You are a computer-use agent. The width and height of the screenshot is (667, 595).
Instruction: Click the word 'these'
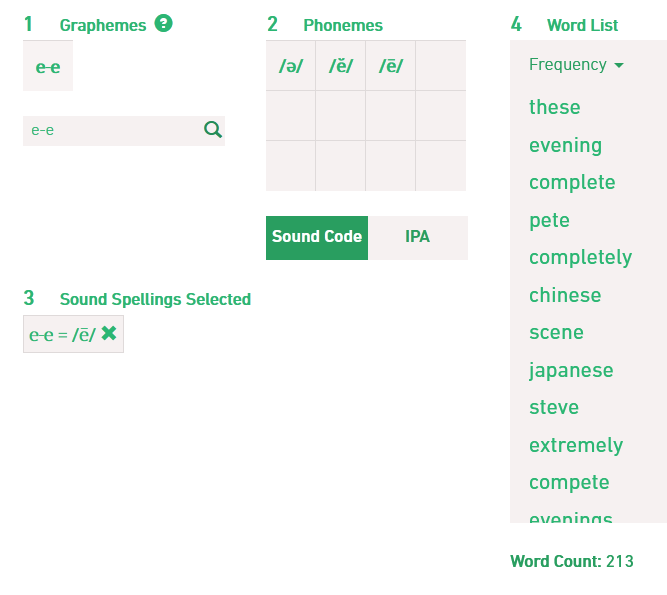click(554, 107)
